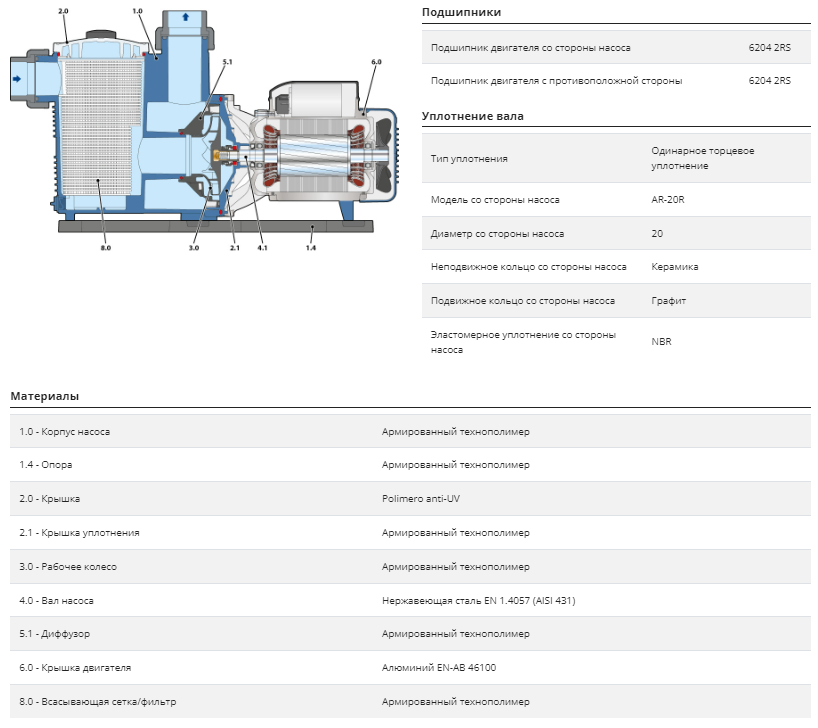Click the blue inlet arrow on the pump diagram

[x=17, y=79]
